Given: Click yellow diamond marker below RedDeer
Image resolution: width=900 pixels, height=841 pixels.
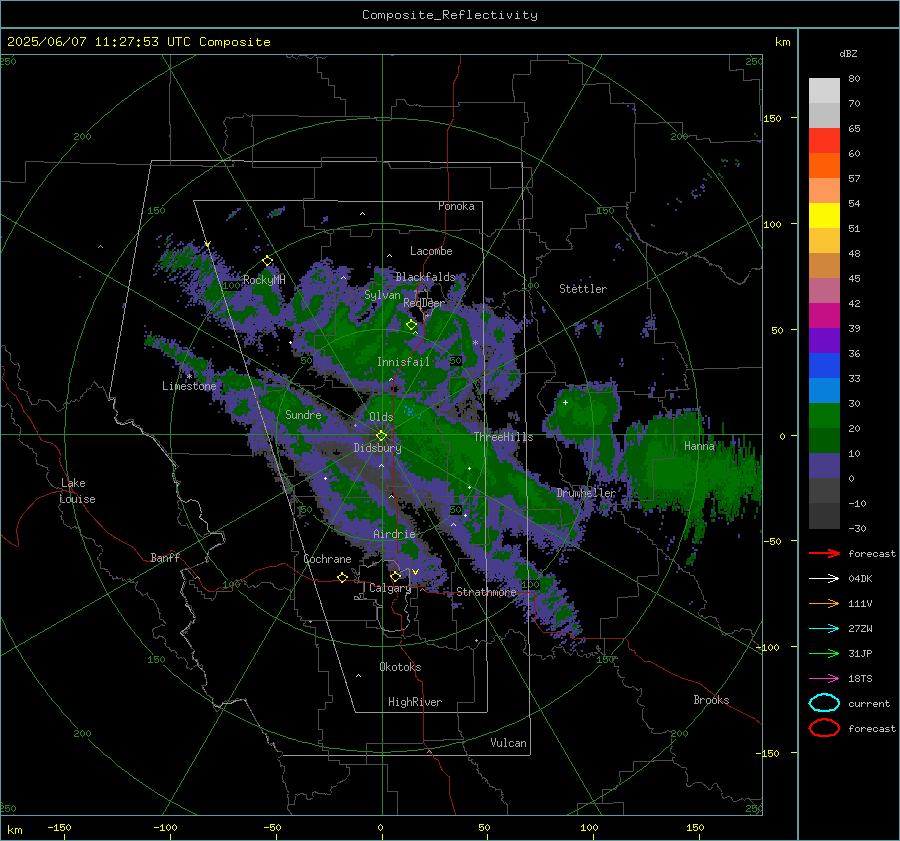Looking at the screenshot, I should click(411, 325).
